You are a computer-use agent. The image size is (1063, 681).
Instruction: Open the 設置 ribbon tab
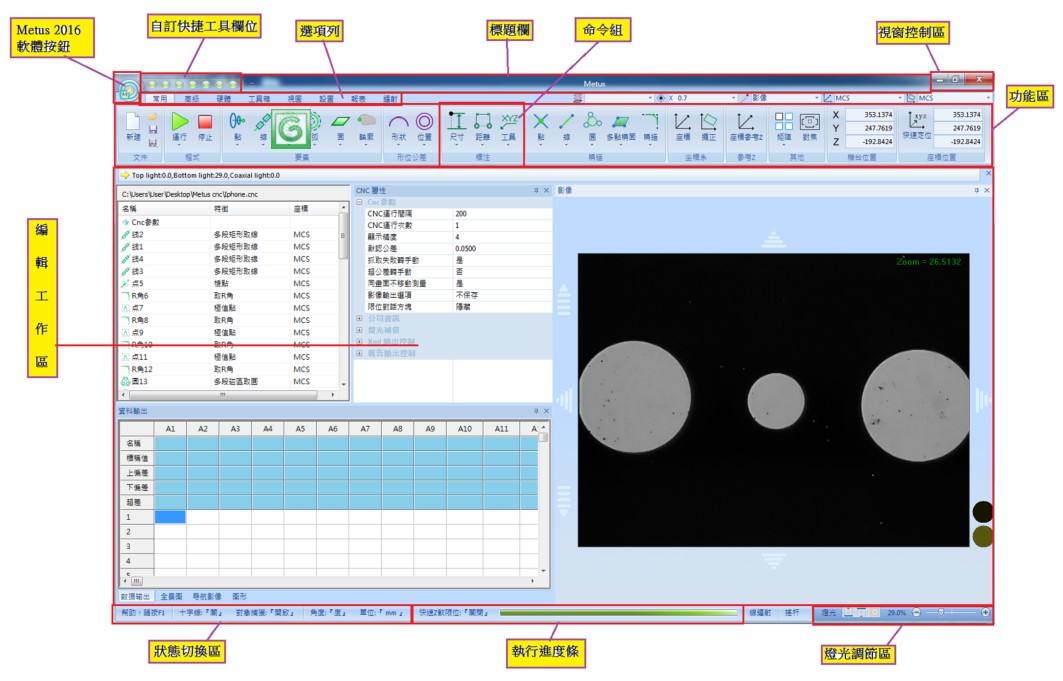point(327,99)
